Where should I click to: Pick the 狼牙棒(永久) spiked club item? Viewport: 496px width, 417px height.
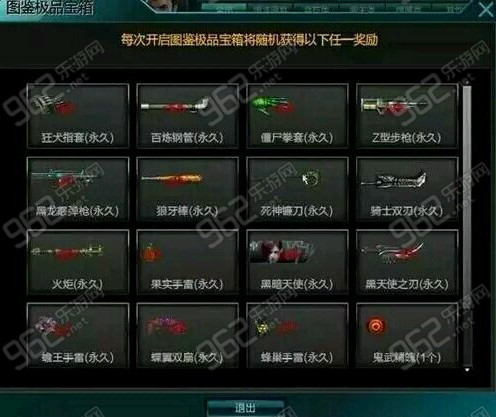click(x=187, y=189)
